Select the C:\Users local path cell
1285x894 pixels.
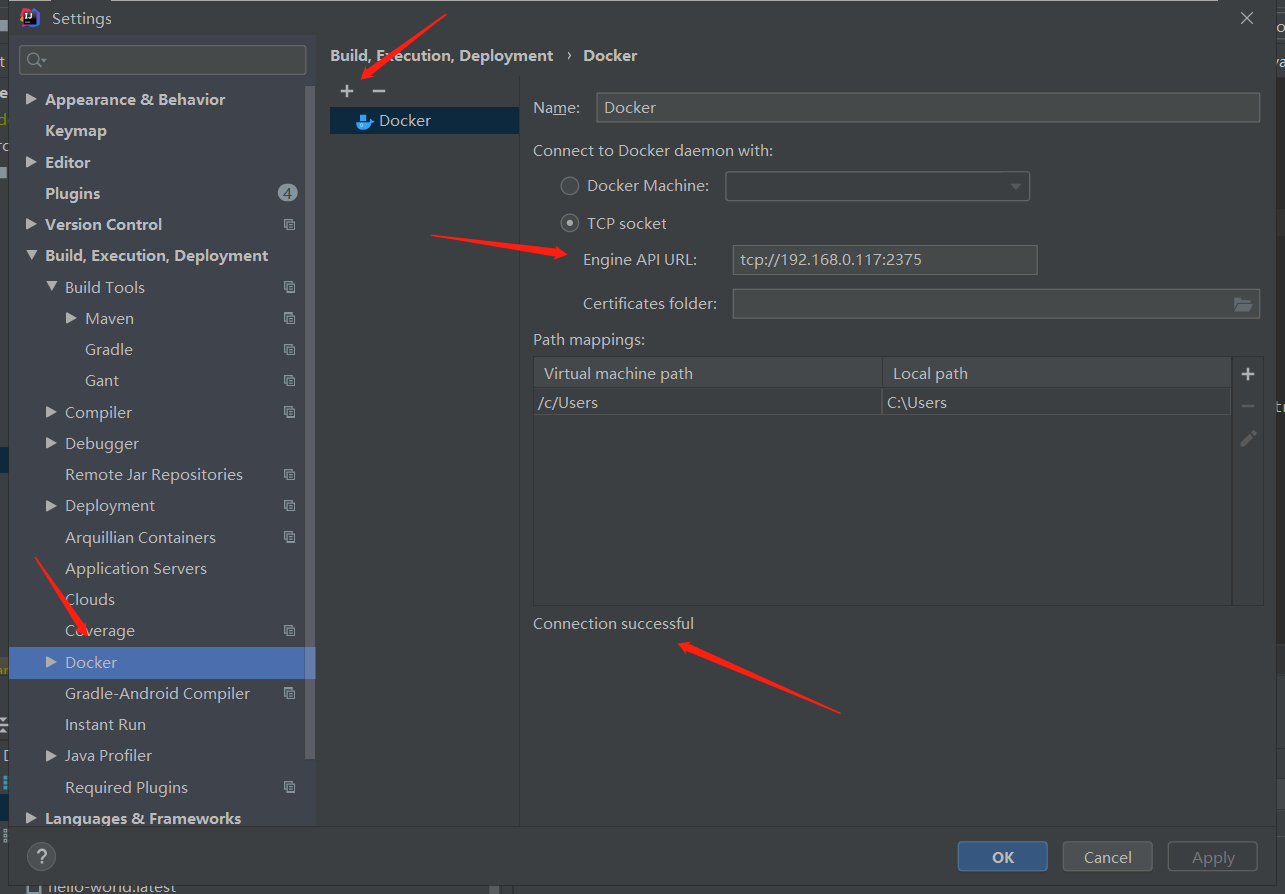point(1056,402)
